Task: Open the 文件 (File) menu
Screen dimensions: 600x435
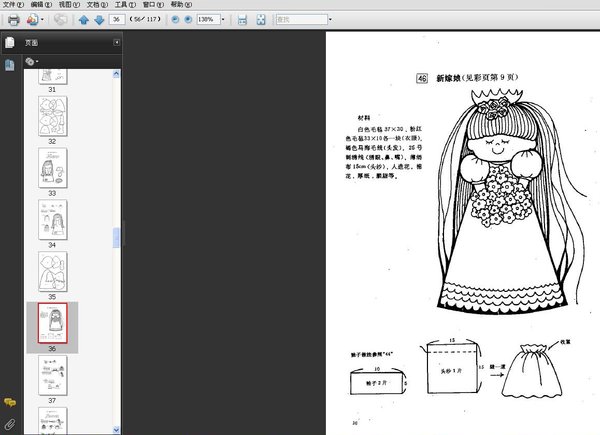Action: 13,5
